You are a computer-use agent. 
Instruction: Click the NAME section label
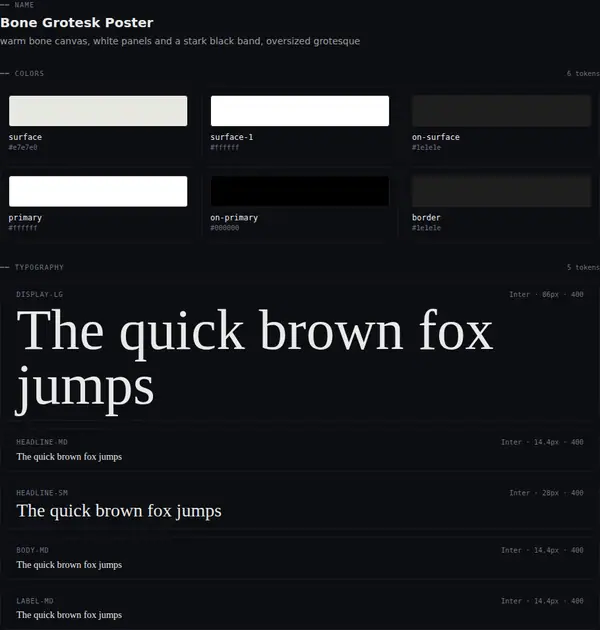[x=24, y=5]
